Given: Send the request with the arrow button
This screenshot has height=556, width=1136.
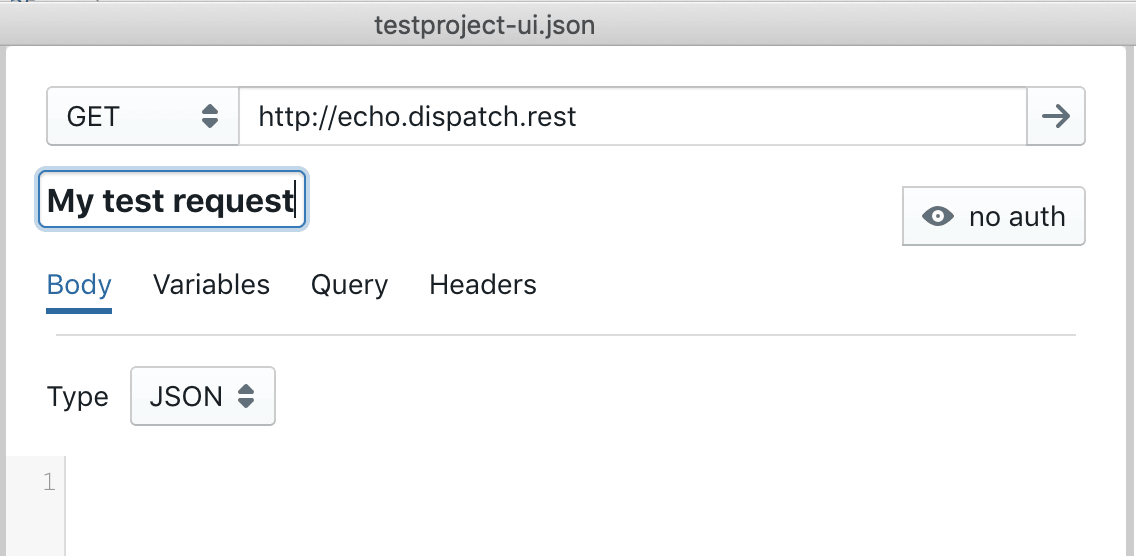Looking at the screenshot, I should point(1056,117).
